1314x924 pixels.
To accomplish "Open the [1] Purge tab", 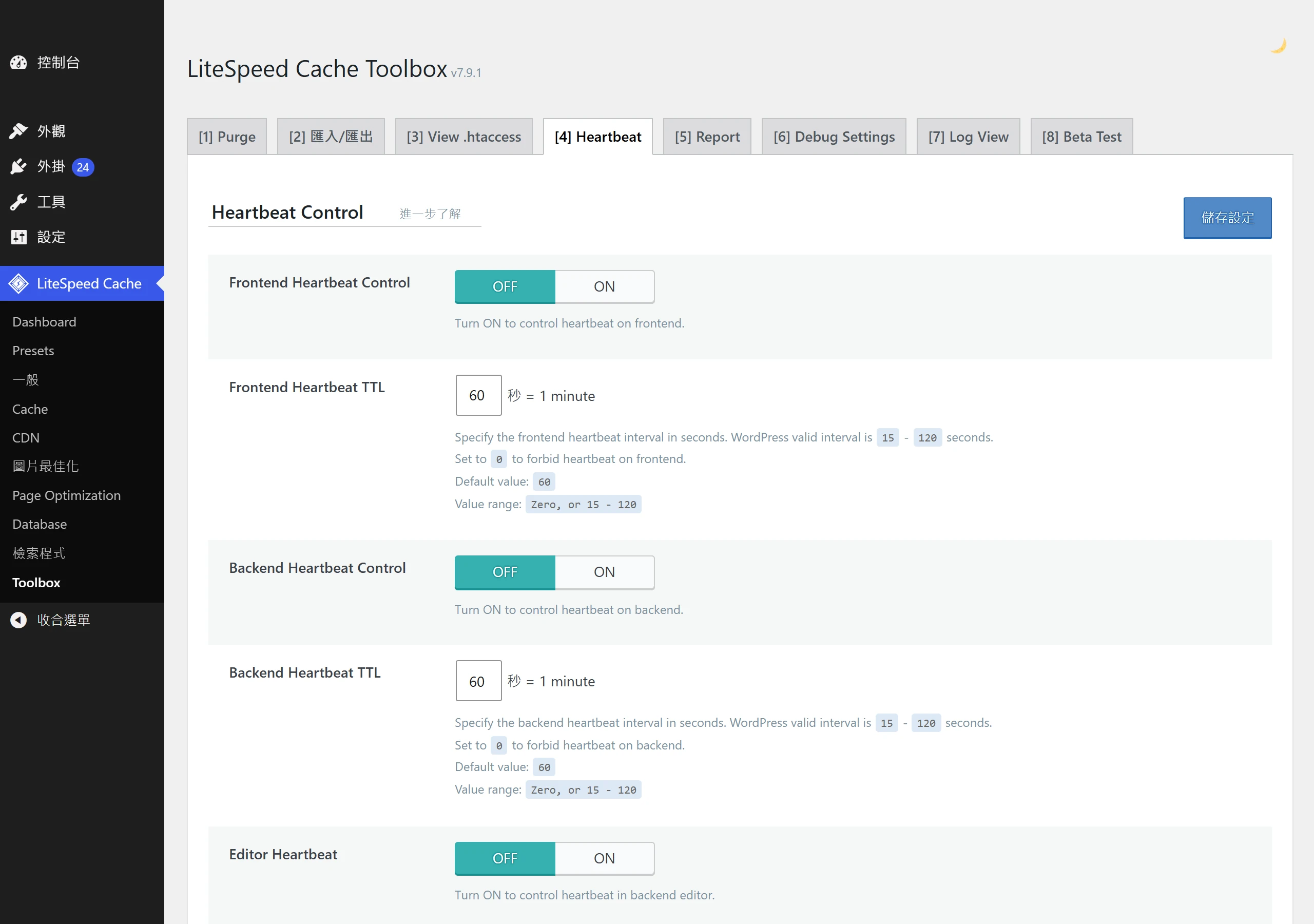I will click(227, 137).
